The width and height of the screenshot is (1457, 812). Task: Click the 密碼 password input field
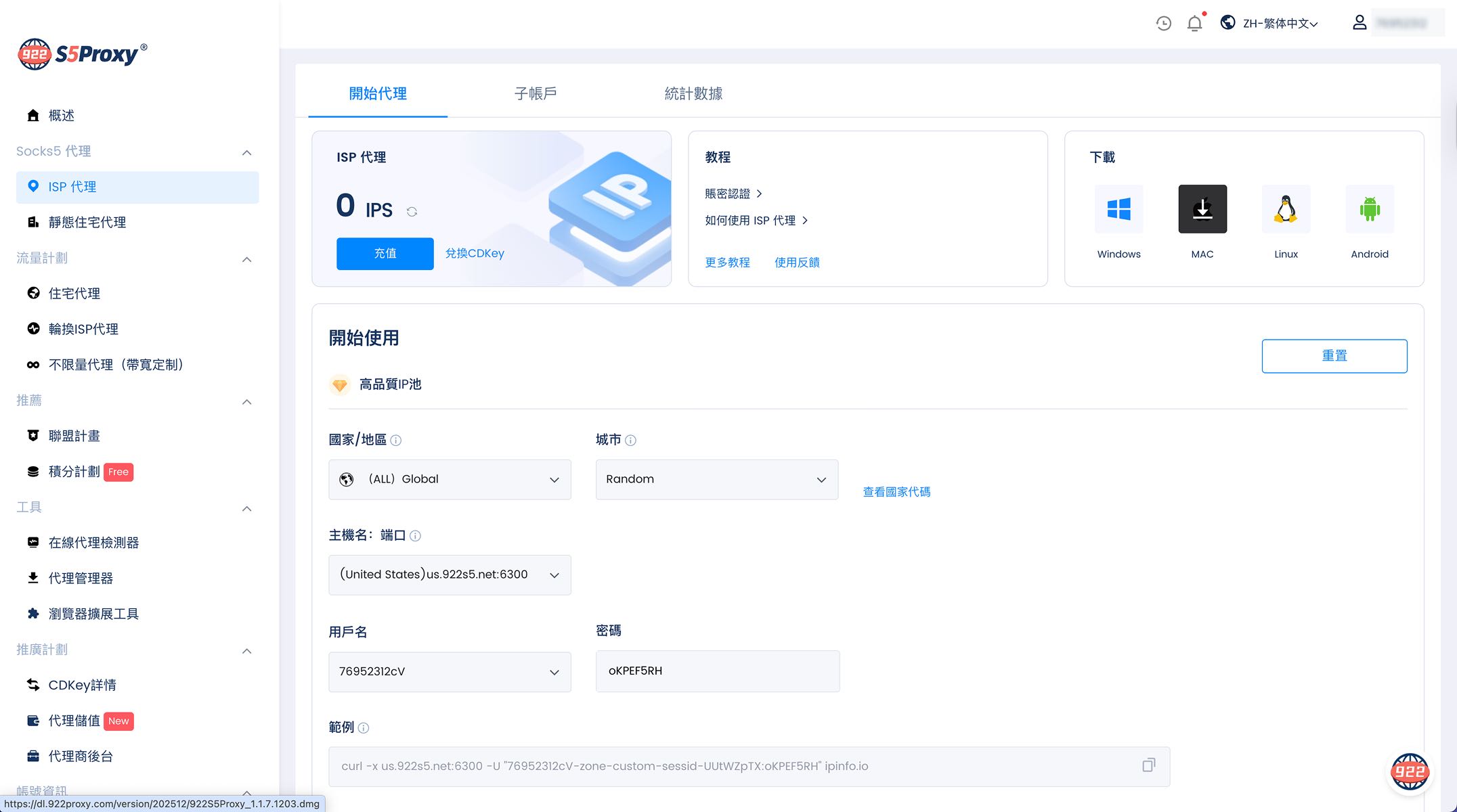tap(717, 671)
